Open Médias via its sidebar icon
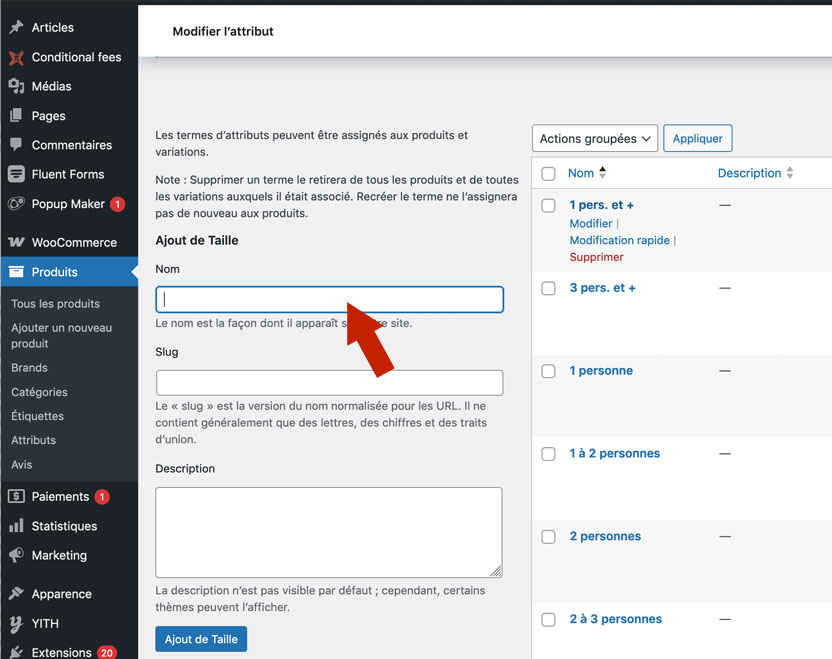Image resolution: width=832 pixels, height=659 pixels. click(16, 86)
